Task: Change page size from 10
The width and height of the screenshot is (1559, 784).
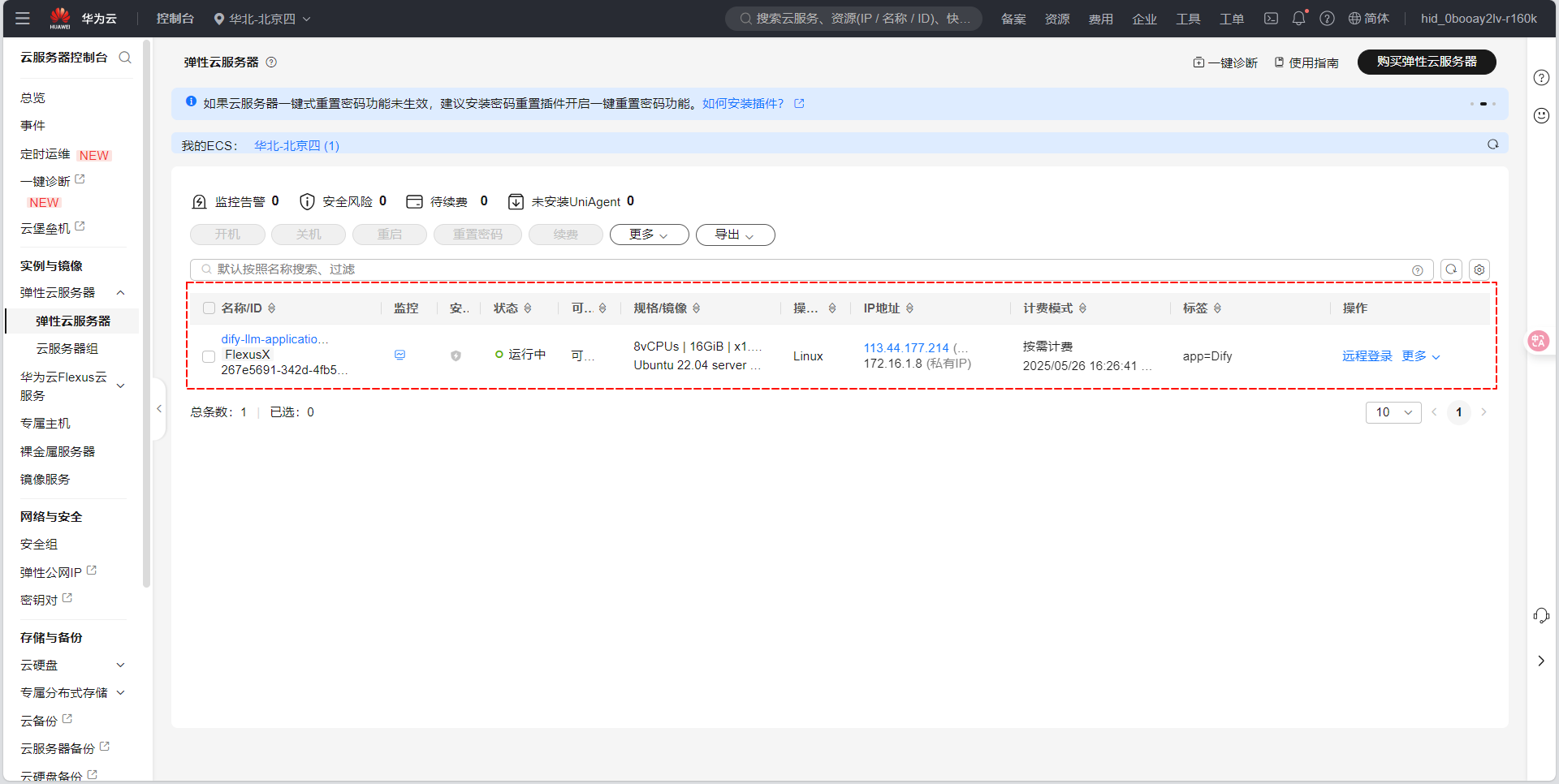Action: click(1393, 412)
